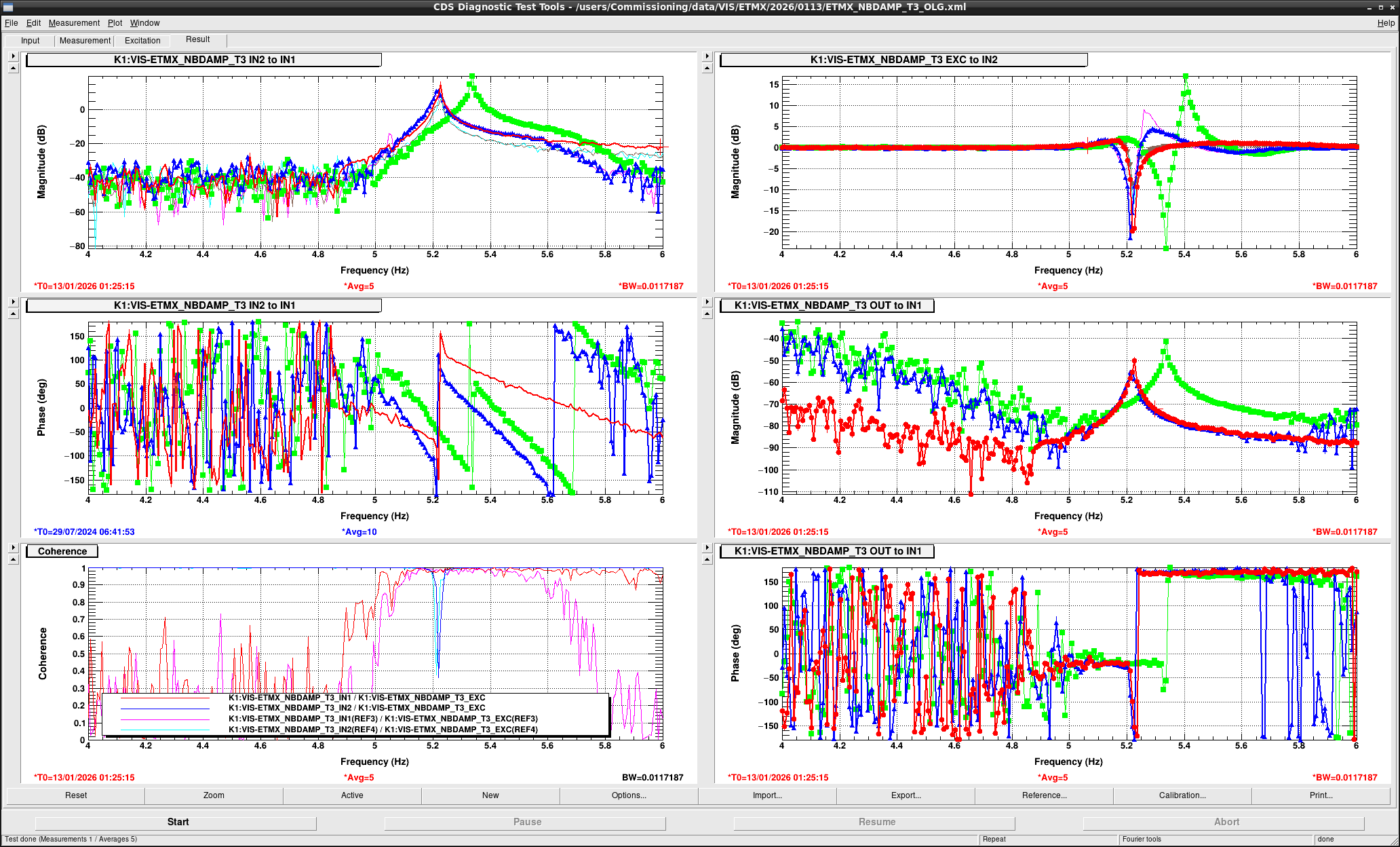This screenshot has height=847, width=1400.
Task: Open the File menu
Action: (11, 23)
